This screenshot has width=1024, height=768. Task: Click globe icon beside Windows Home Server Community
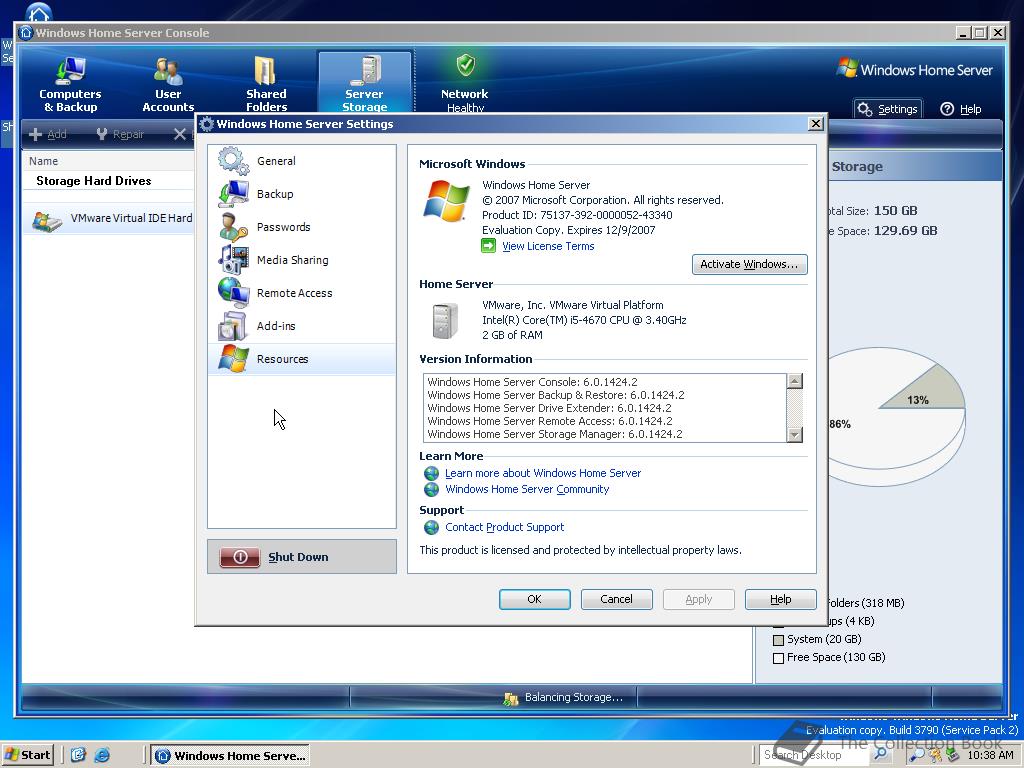tap(431, 489)
